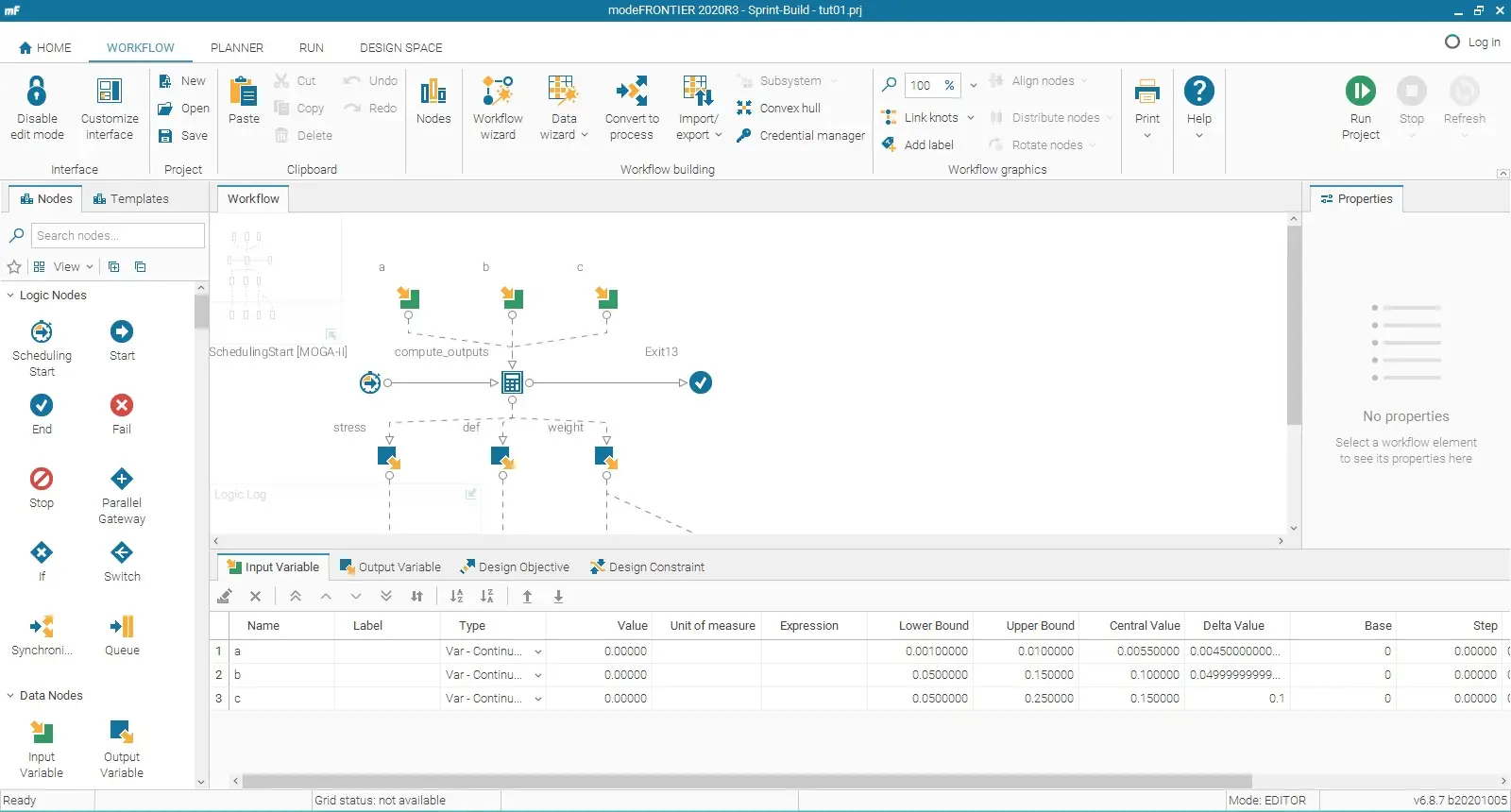Screen dimensions: 1511x812
Task: Click the Disable edit mode lock icon
Action: coord(37,91)
